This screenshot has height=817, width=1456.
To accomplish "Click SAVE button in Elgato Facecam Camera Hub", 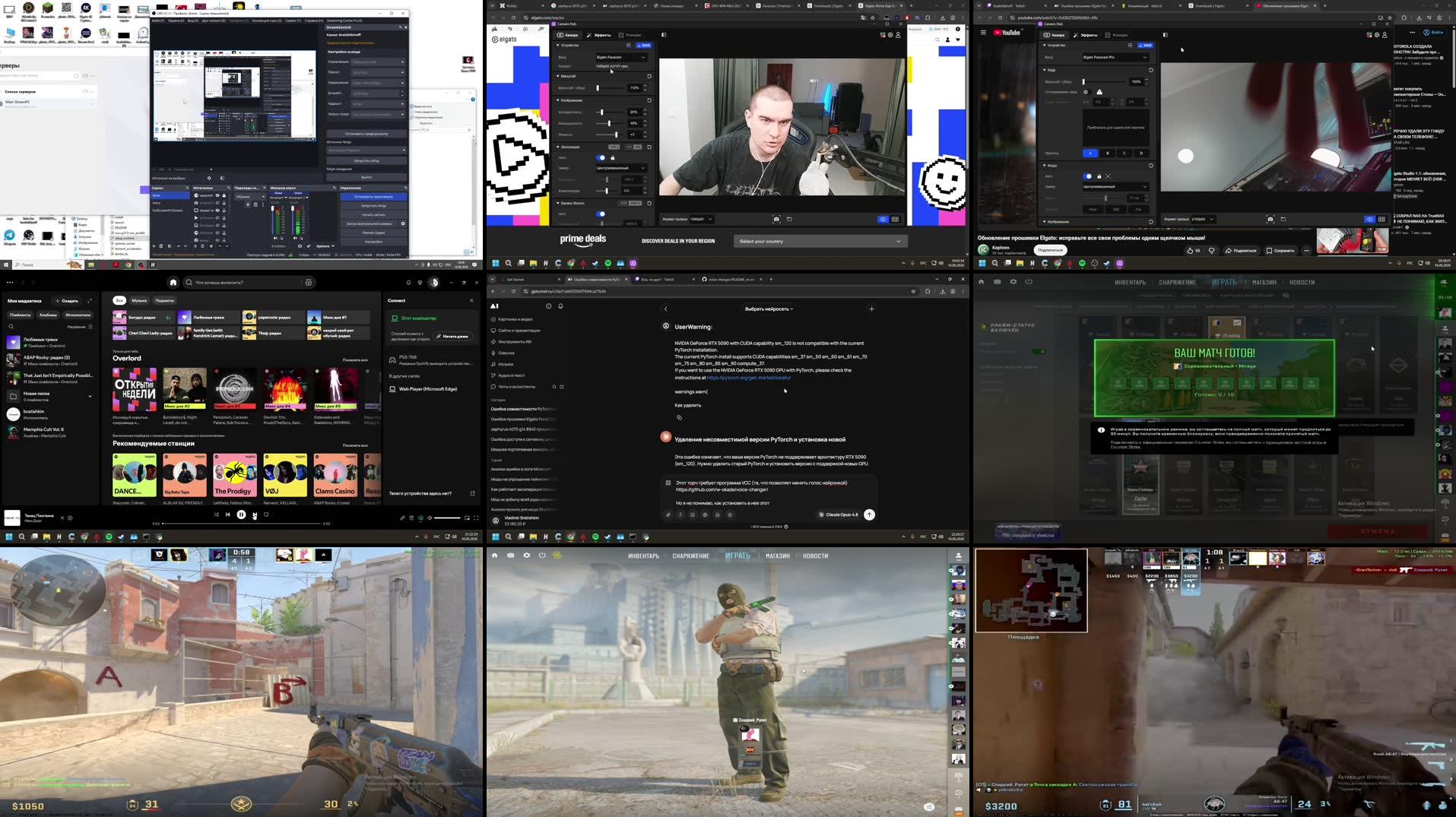I will [x=643, y=46].
